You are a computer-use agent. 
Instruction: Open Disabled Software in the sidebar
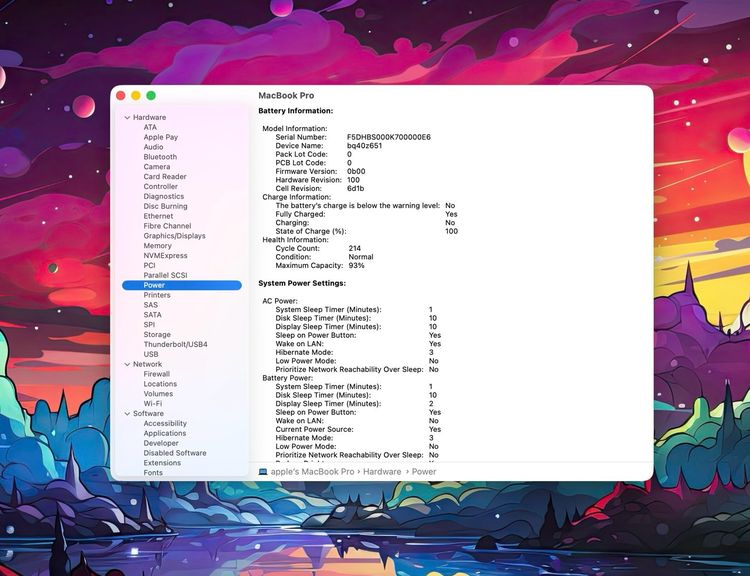click(175, 453)
